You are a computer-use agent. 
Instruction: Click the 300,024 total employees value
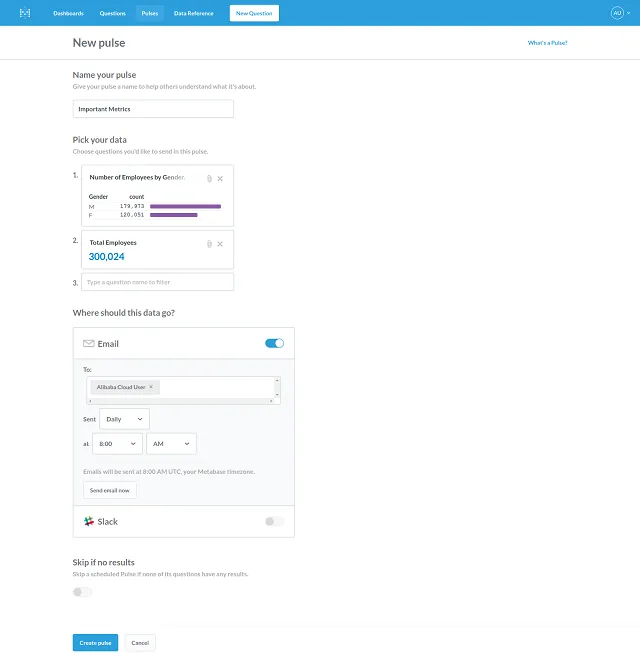point(106,257)
